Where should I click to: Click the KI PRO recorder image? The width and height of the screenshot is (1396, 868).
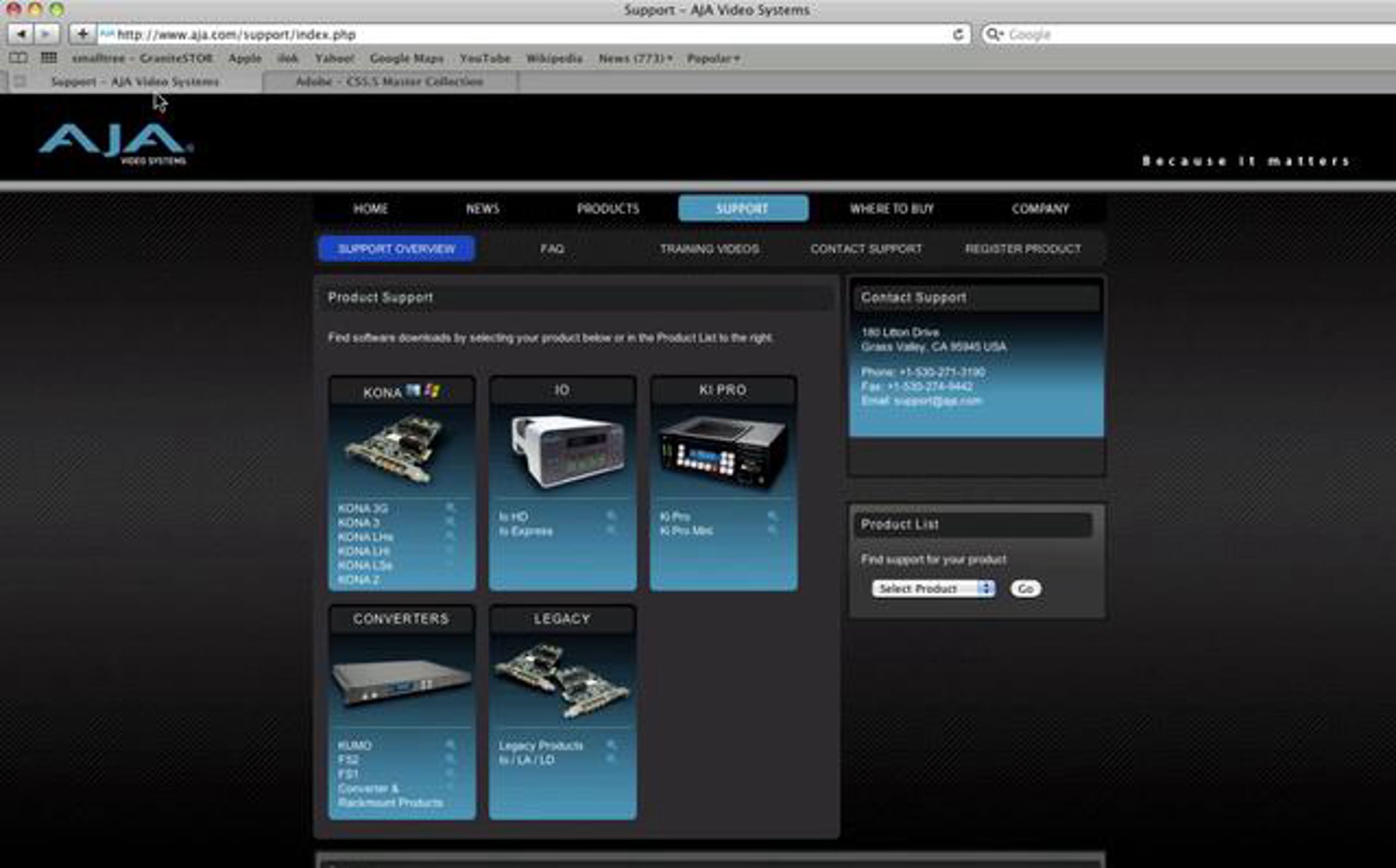point(724,452)
